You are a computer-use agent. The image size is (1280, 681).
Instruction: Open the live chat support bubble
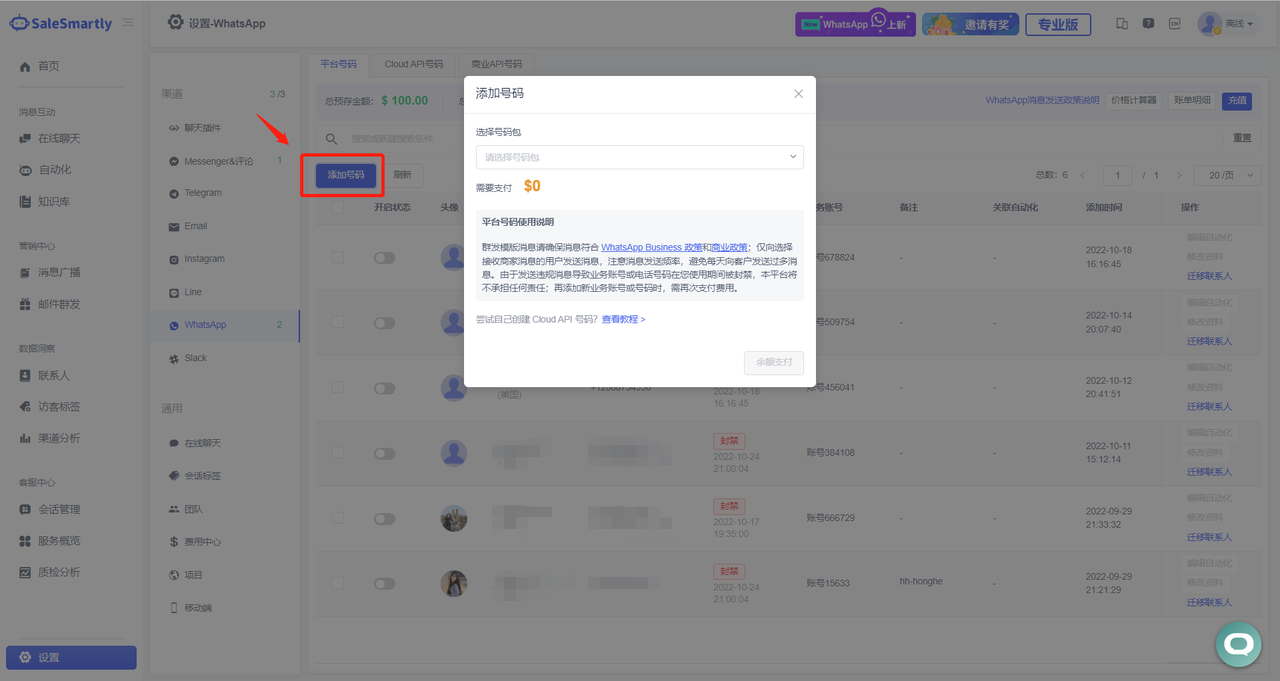[x=1238, y=644]
